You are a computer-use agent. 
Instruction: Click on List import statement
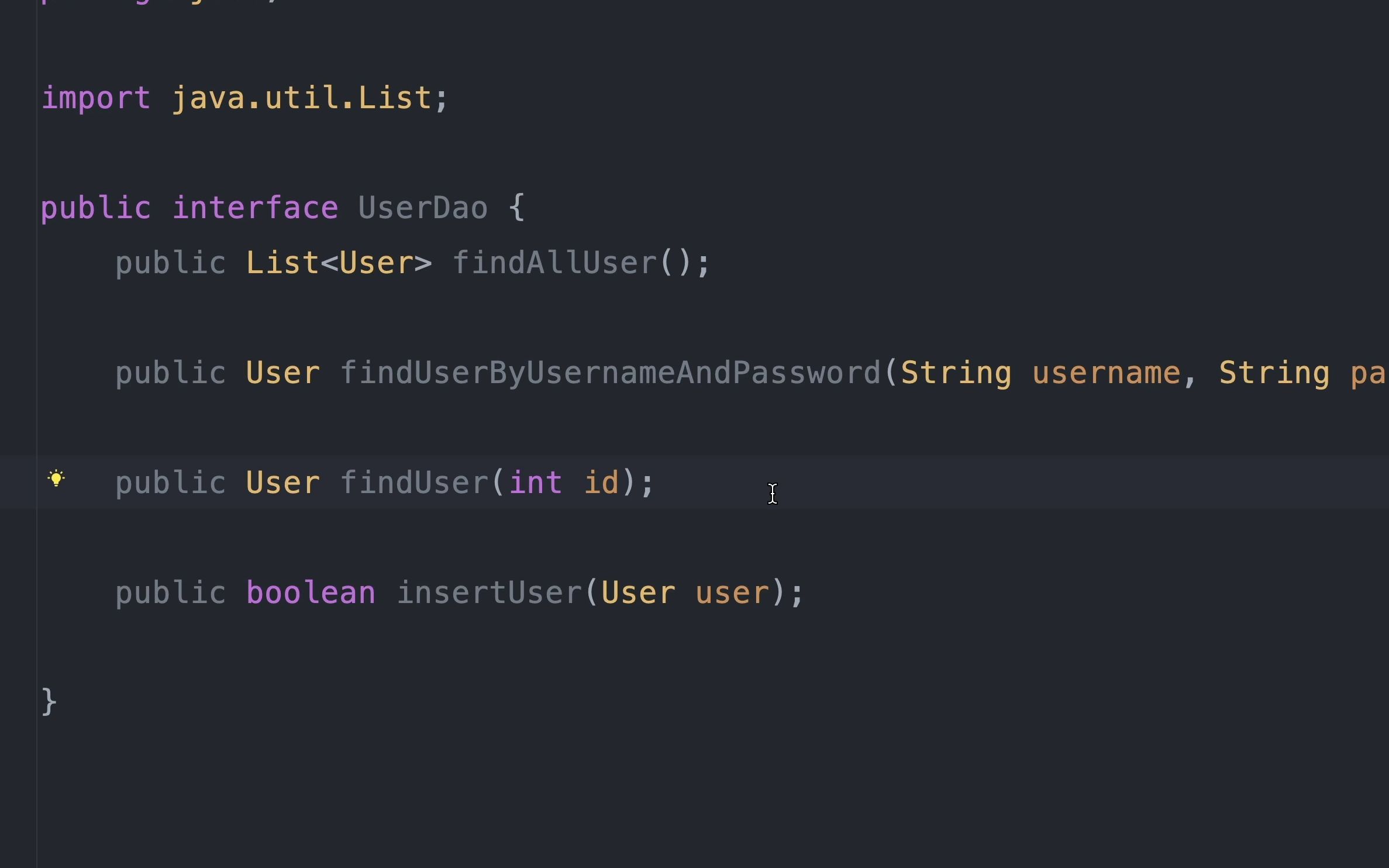[245, 97]
